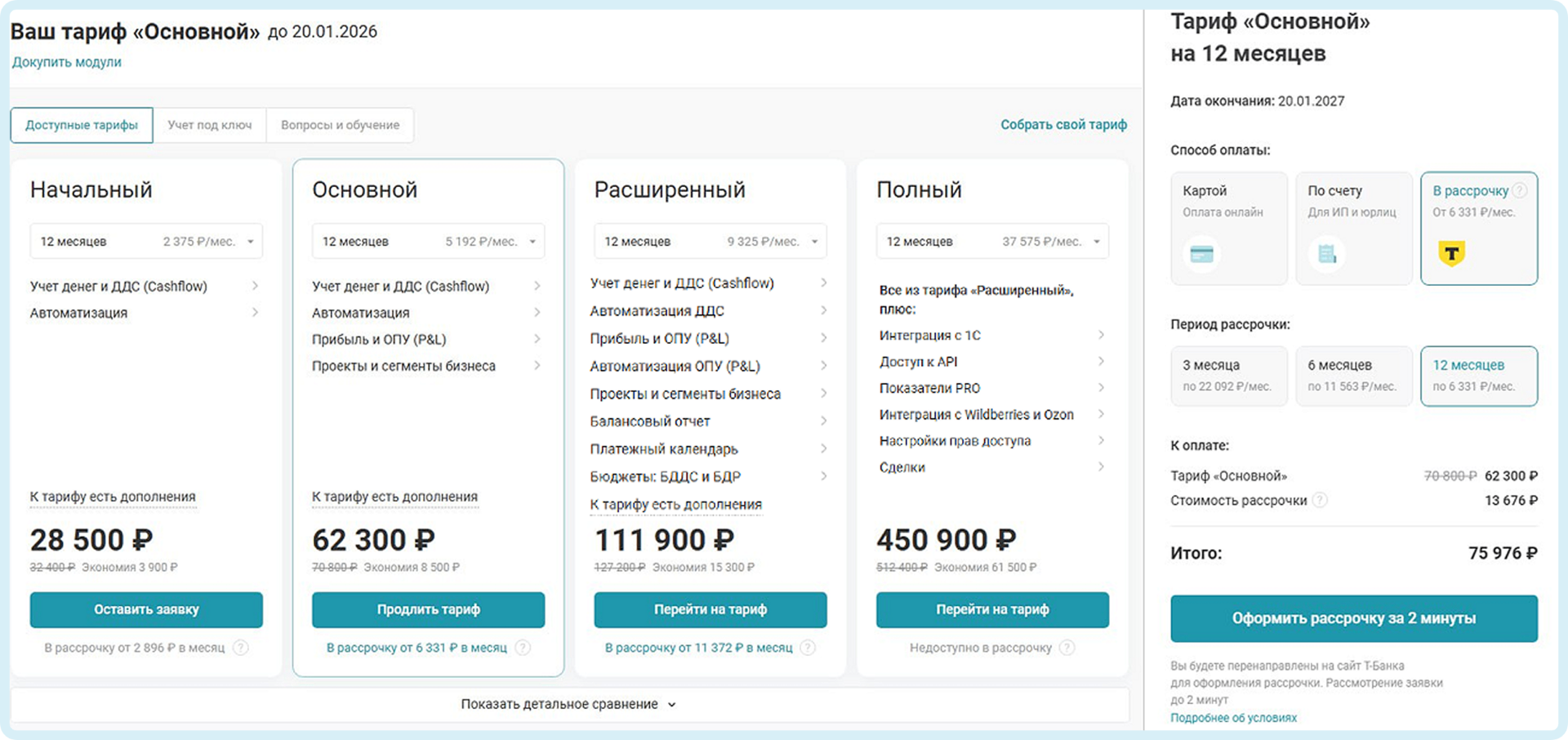The height and width of the screenshot is (740, 1568).
Task: Expand Показать детальное сравнение
Action: tap(568, 704)
